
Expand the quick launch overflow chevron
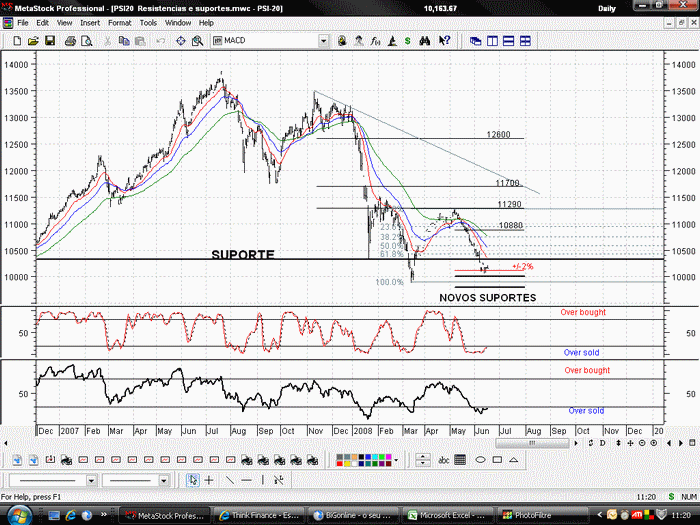pyautogui.click(x=104, y=515)
